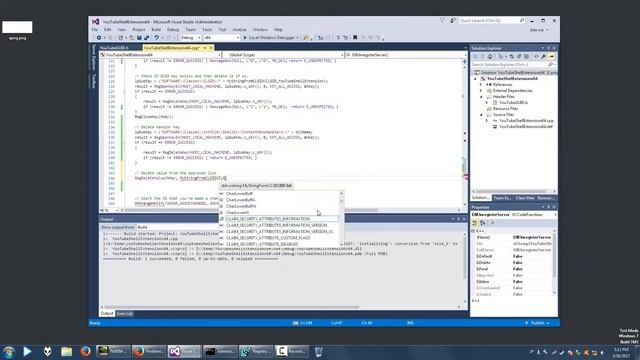Open the Toolbox side tab

click(x=93, y=81)
